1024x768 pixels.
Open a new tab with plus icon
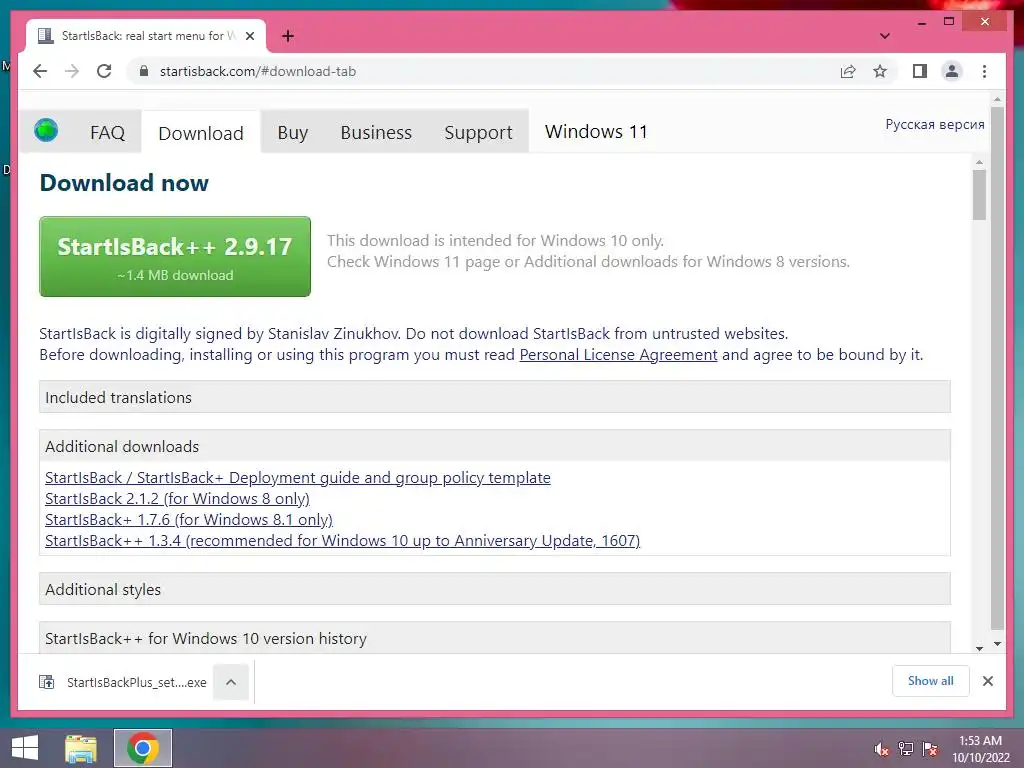[287, 36]
